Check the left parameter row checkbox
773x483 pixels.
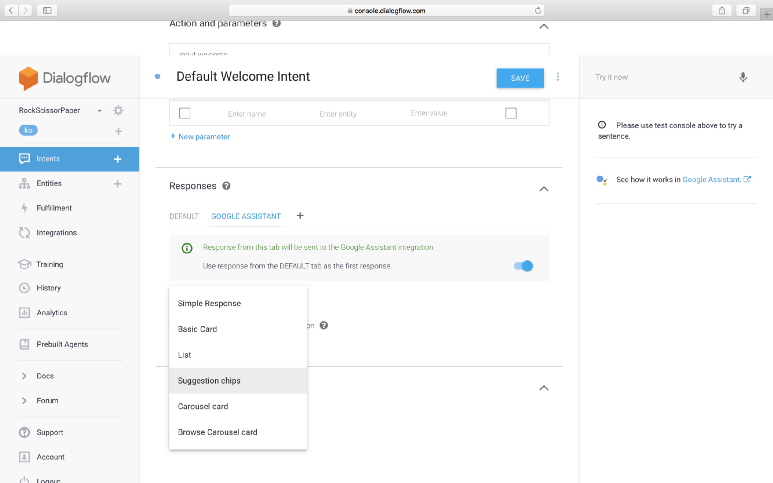pos(184,113)
